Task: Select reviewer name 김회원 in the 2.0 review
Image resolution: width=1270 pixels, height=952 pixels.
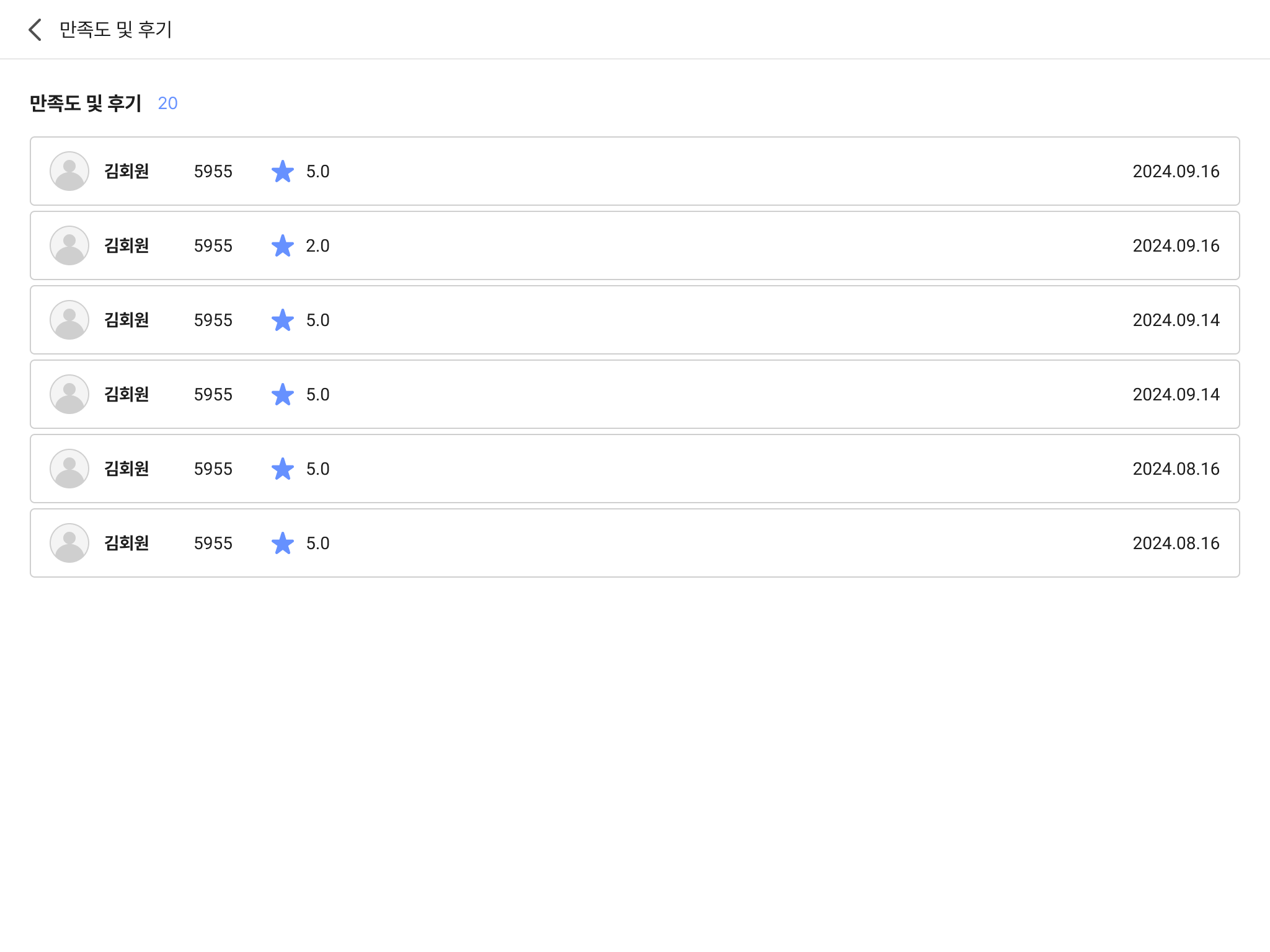Action: [x=127, y=245]
